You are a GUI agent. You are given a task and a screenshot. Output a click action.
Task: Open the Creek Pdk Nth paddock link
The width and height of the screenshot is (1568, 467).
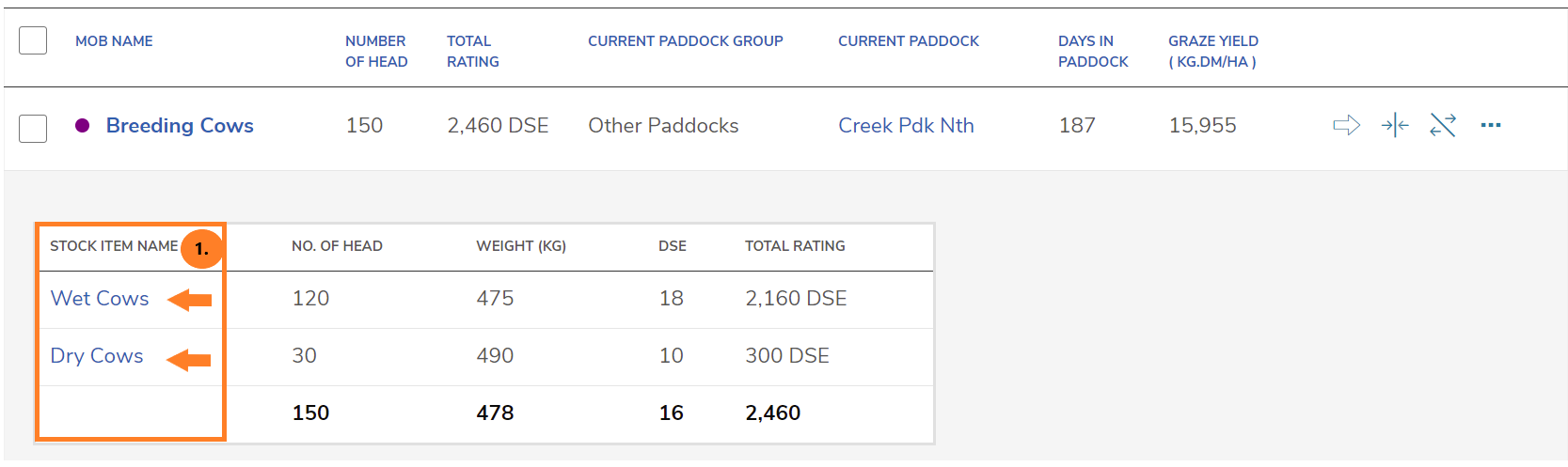(x=906, y=126)
